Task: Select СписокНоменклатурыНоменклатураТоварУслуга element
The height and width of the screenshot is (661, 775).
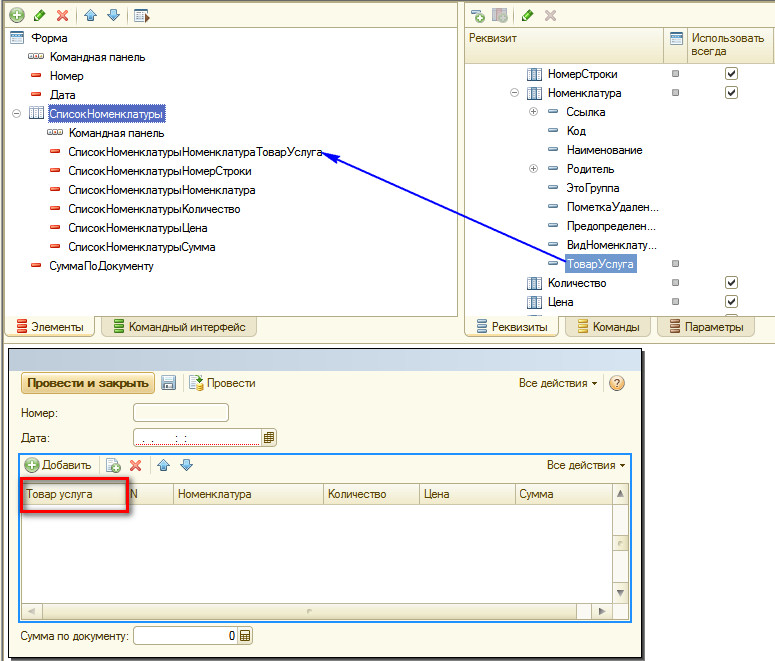Action: pyautogui.click(x=195, y=152)
